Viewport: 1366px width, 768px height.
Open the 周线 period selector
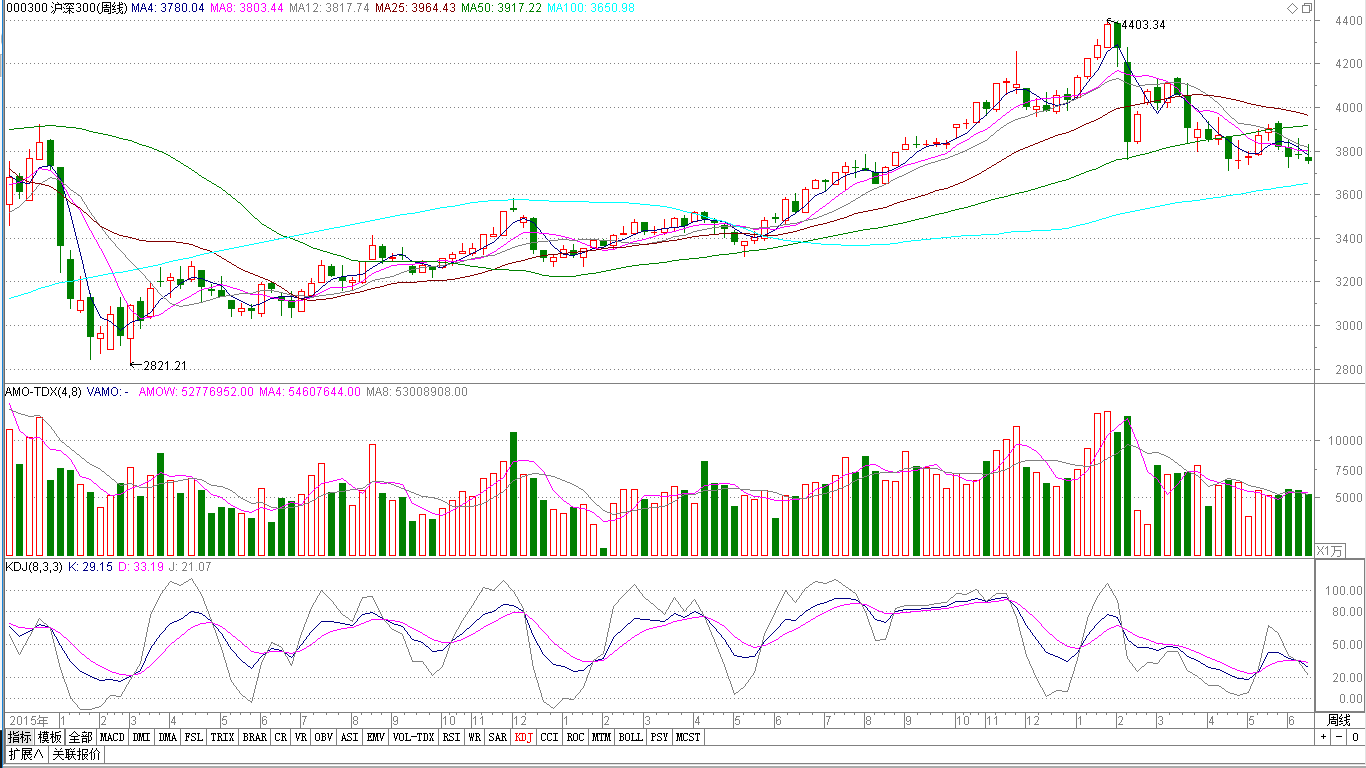pos(1339,720)
